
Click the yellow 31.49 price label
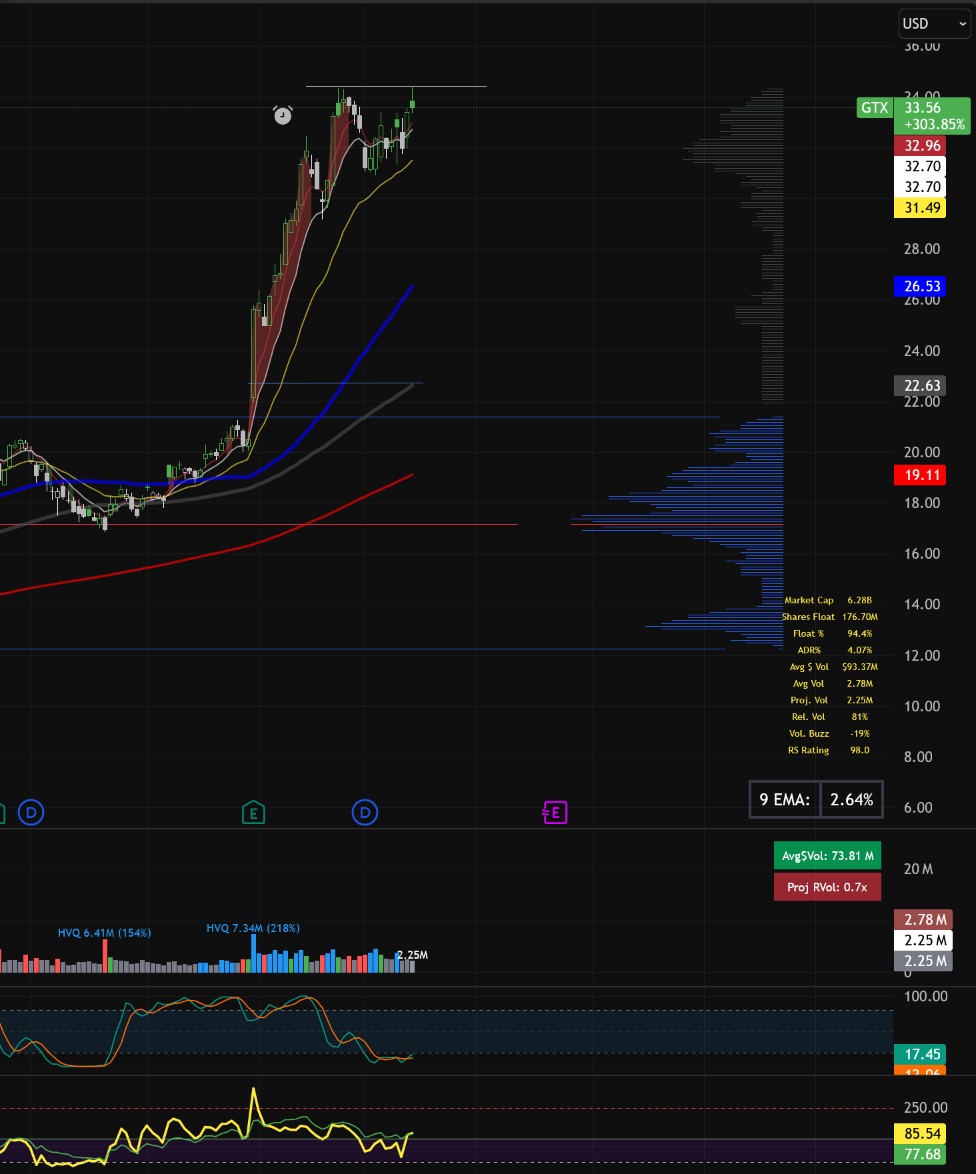click(x=921, y=207)
